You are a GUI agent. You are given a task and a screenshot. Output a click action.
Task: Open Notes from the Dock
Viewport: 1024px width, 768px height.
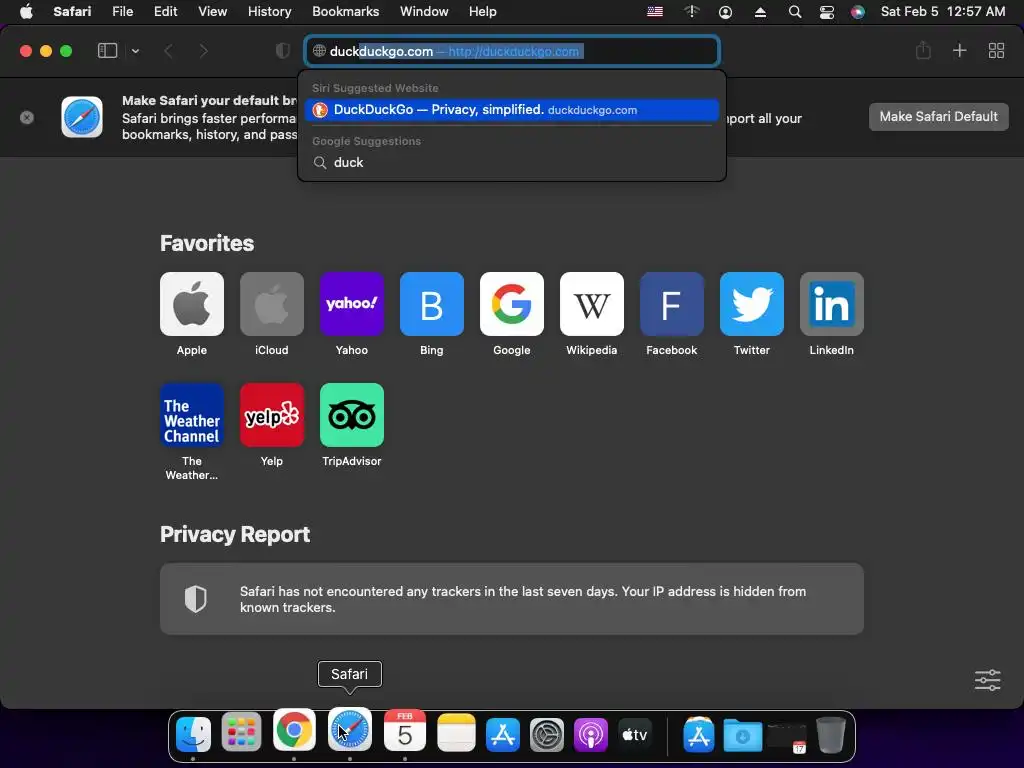click(456, 733)
